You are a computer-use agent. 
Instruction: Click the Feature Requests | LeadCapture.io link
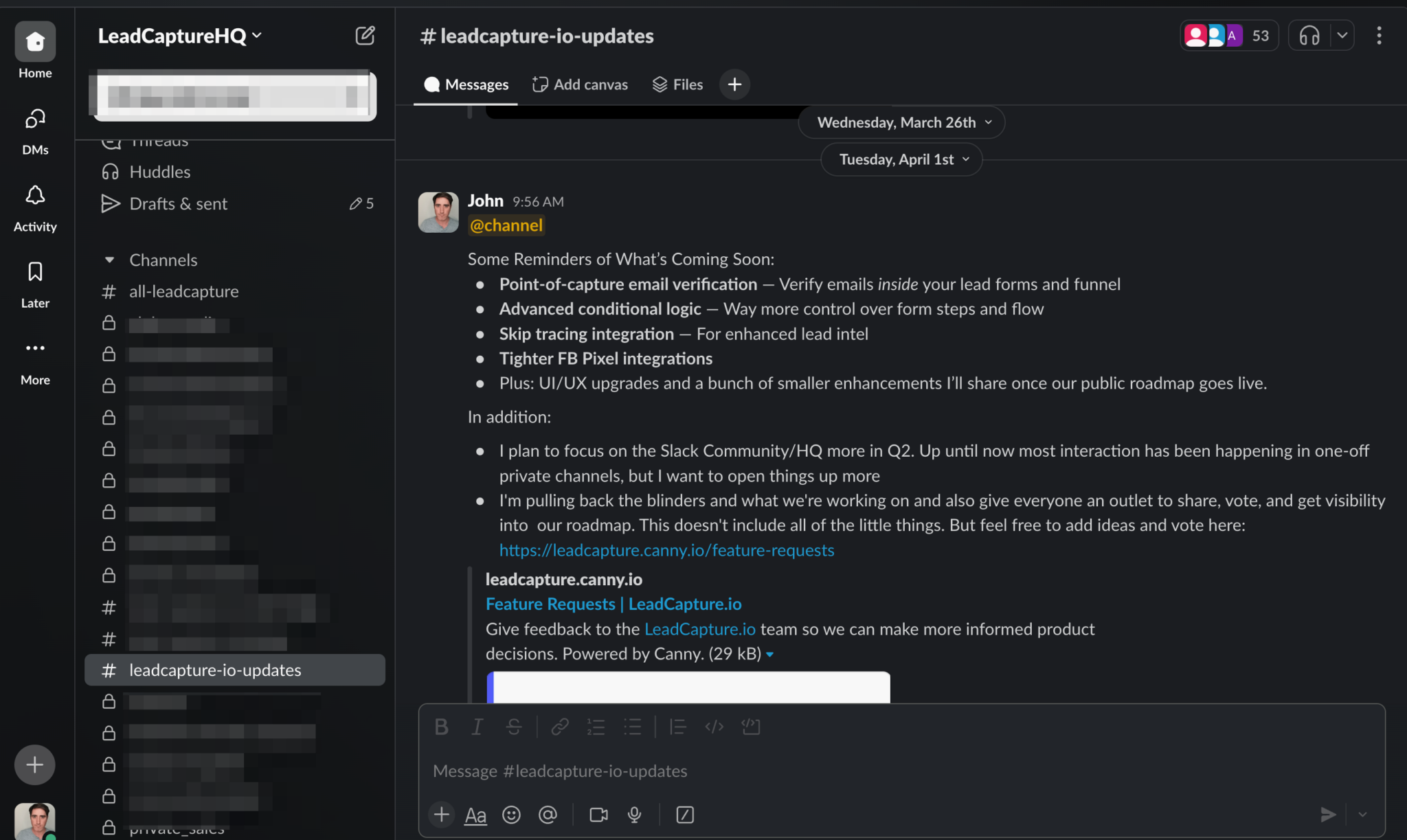613,604
